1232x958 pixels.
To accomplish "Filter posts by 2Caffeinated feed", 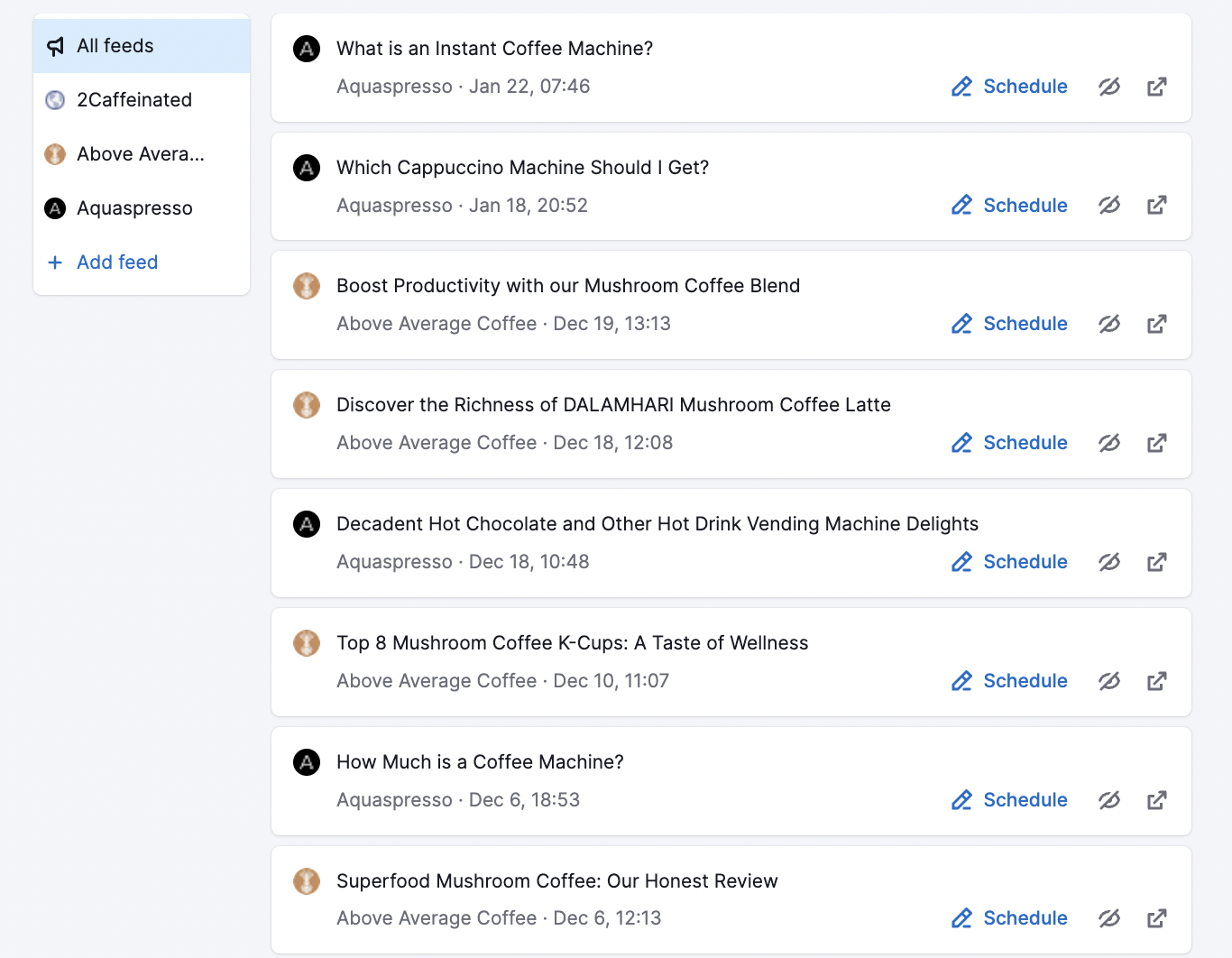I will [133, 100].
